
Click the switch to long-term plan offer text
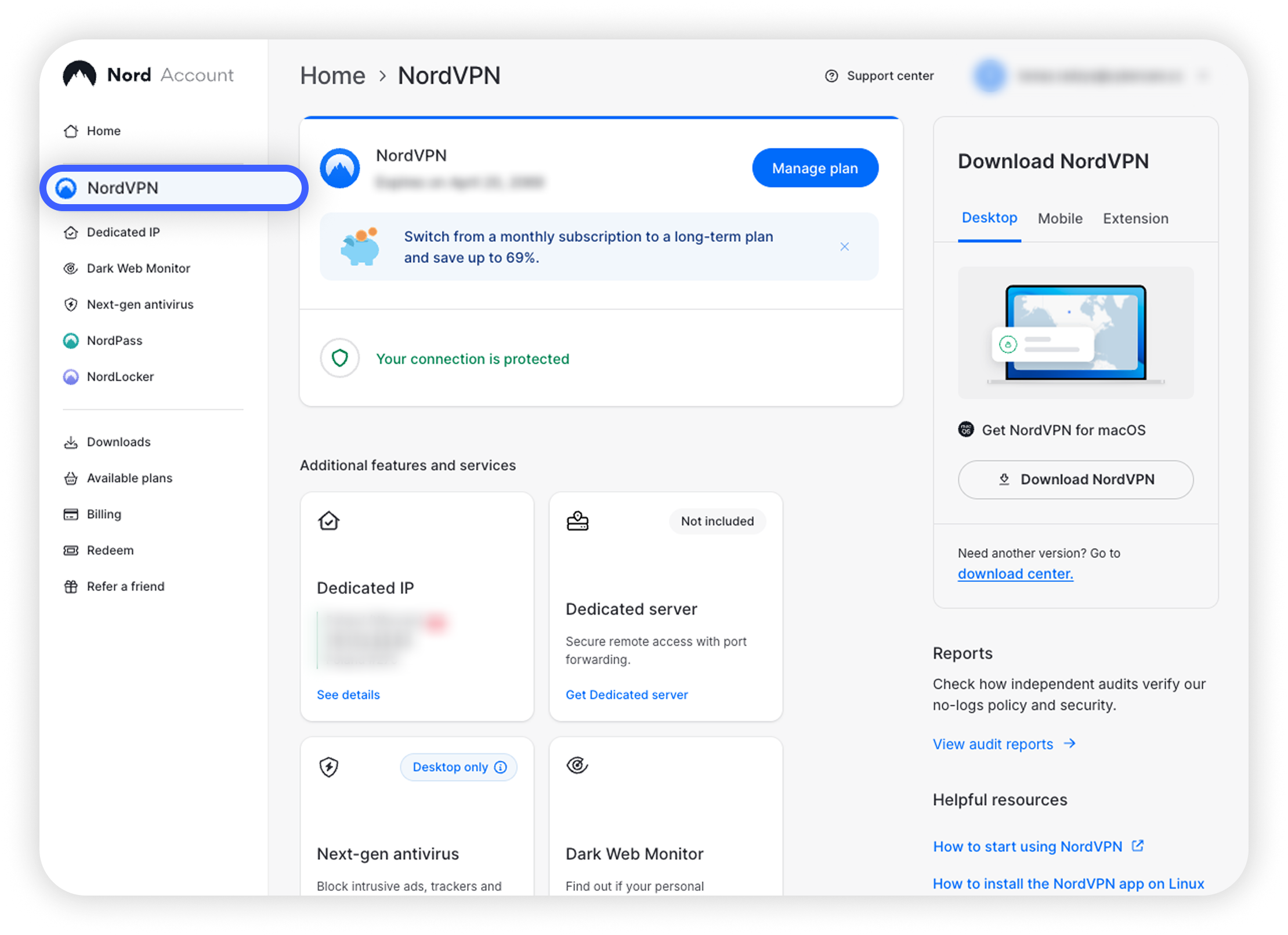pyautogui.click(x=588, y=247)
